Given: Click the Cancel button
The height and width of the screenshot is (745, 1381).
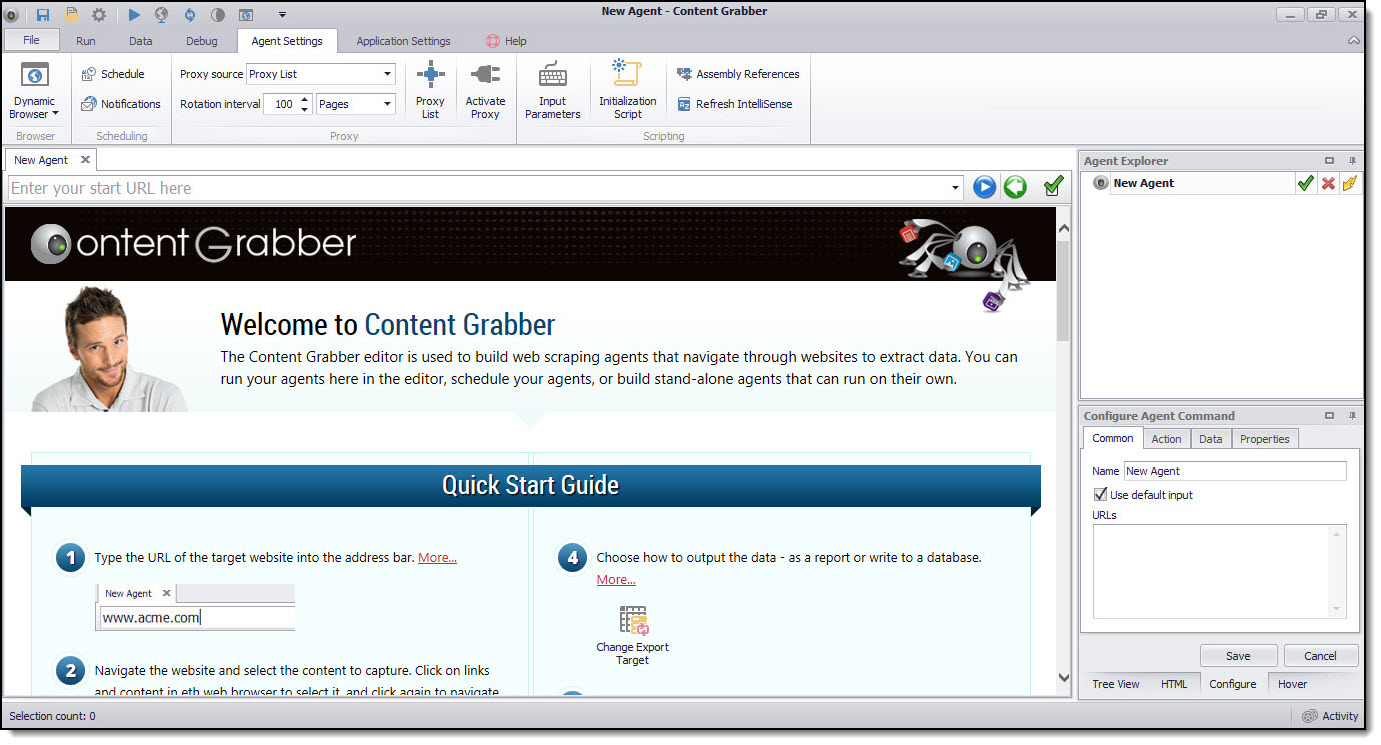Looking at the screenshot, I should click(x=1320, y=656).
